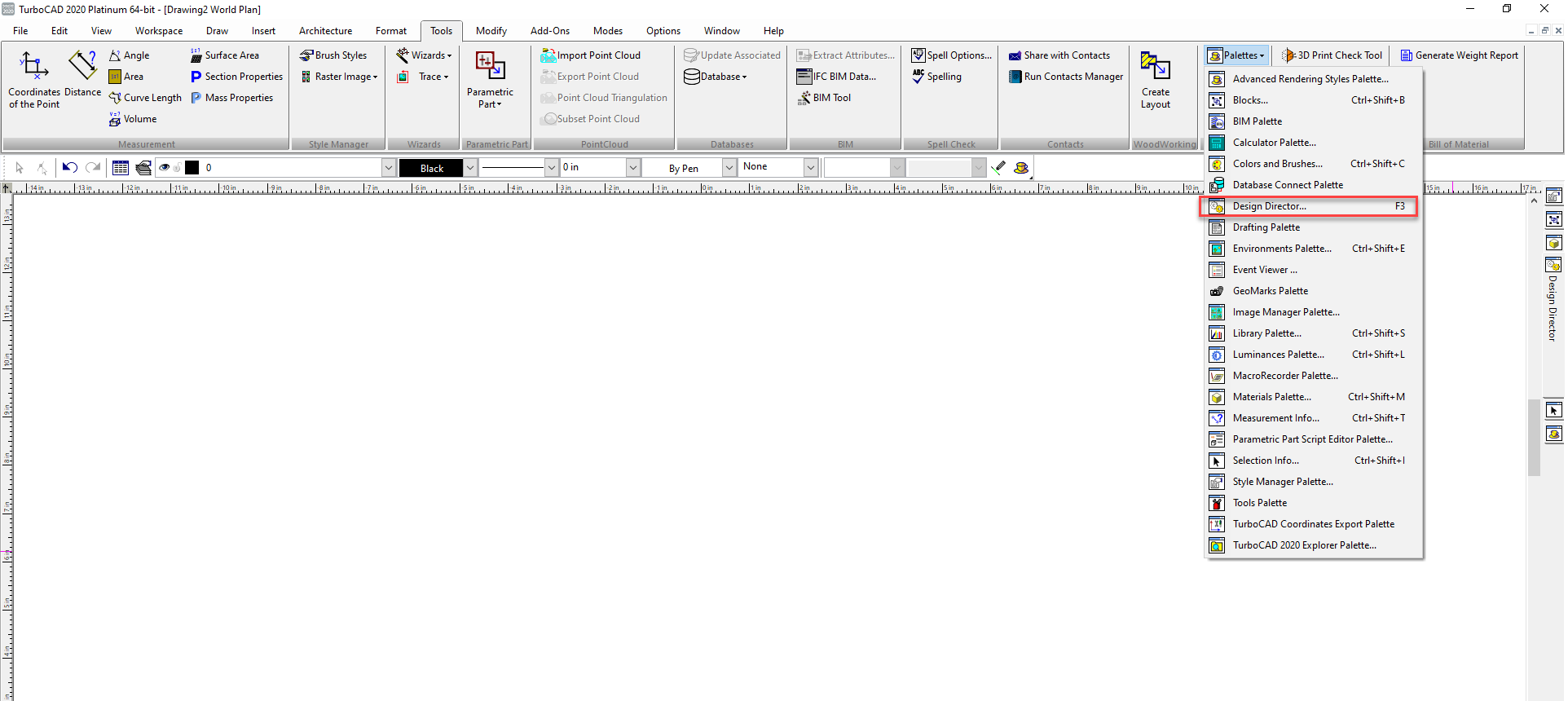Toggle the layer lock icon
Image resolution: width=1568 pixels, height=701 pixels.
177,168
